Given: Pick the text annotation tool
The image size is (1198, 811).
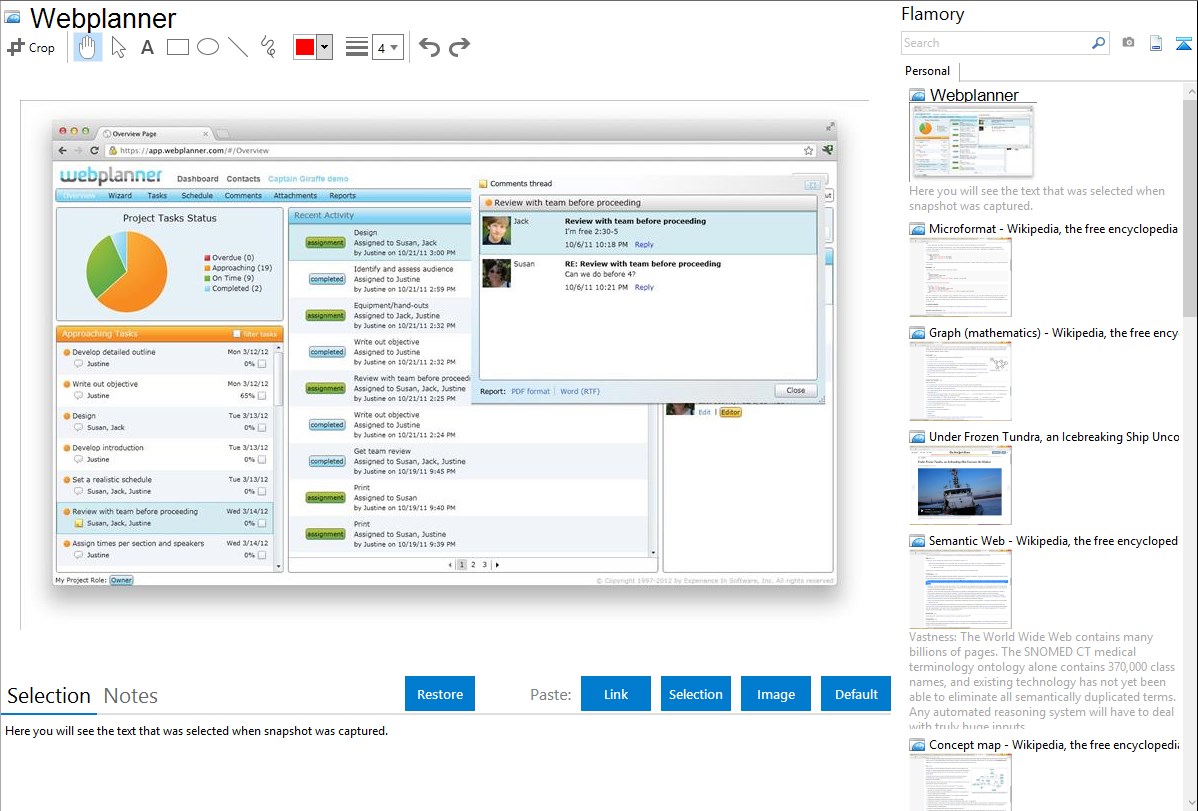Looking at the screenshot, I should [x=147, y=47].
